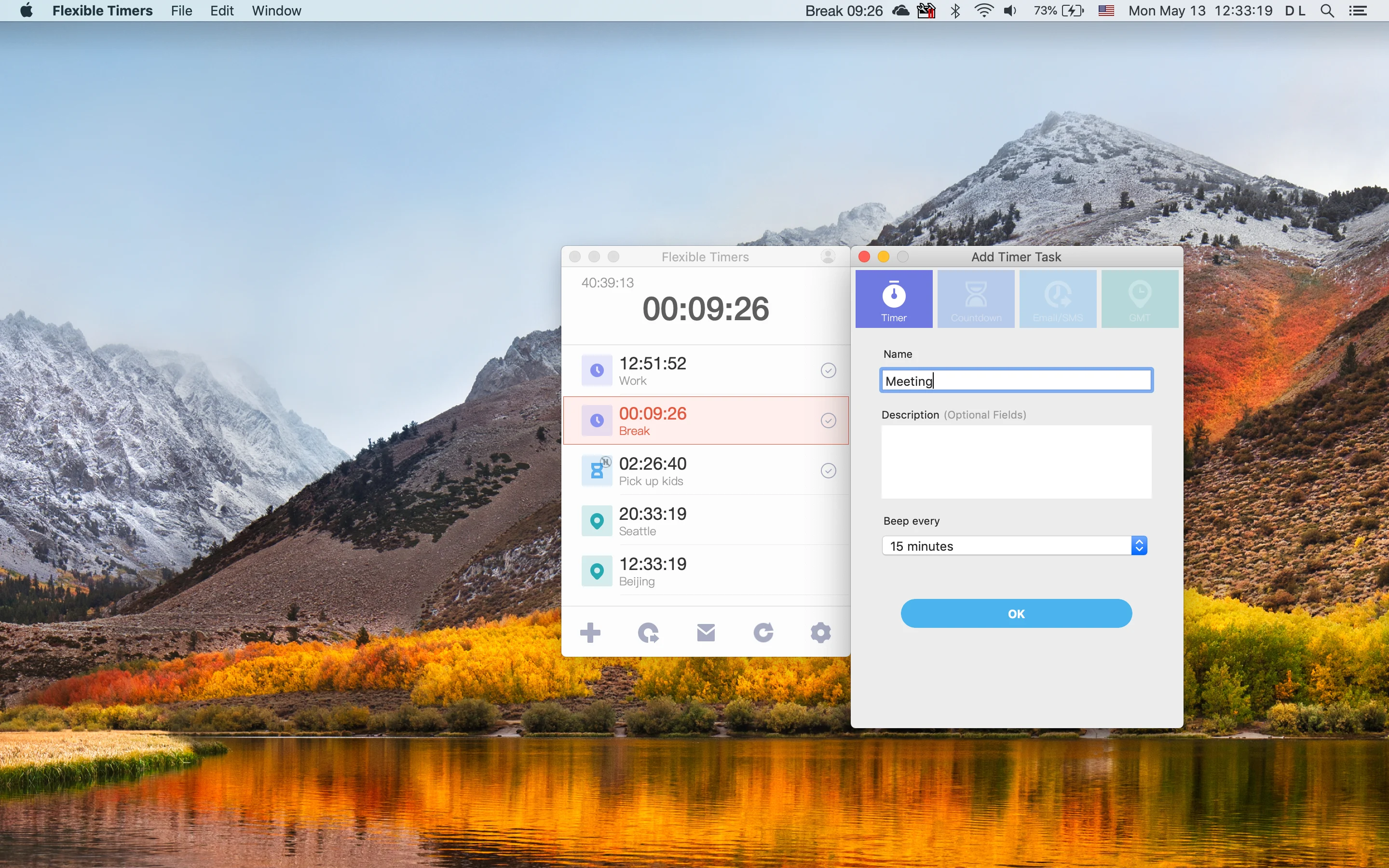The height and width of the screenshot is (868, 1389).
Task: Switch to the GMT tab
Action: click(1140, 299)
